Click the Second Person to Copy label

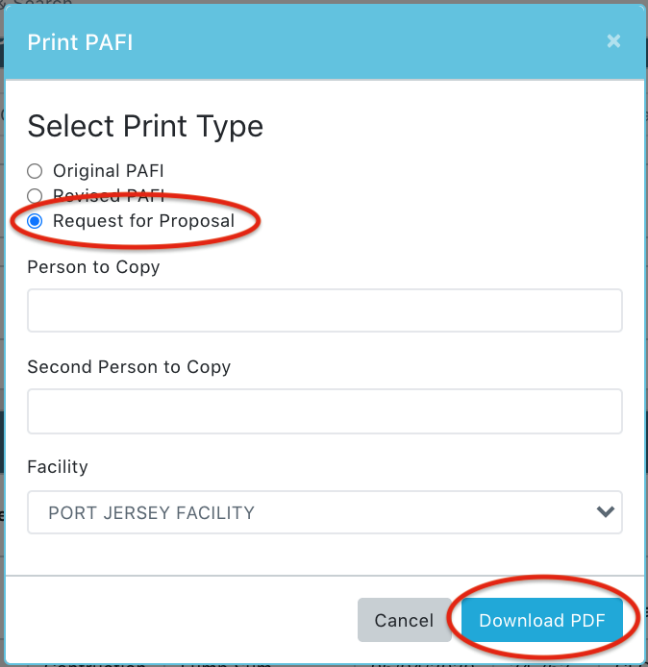(129, 367)
